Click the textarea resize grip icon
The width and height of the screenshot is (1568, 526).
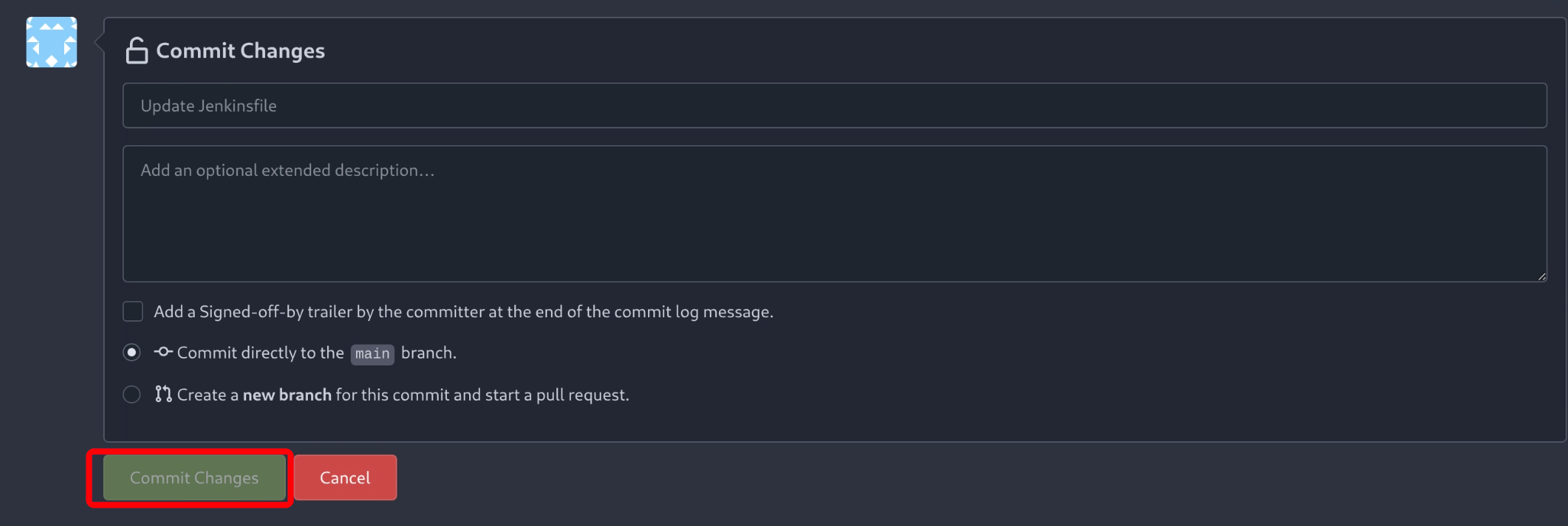click(x=1541, y=276)
